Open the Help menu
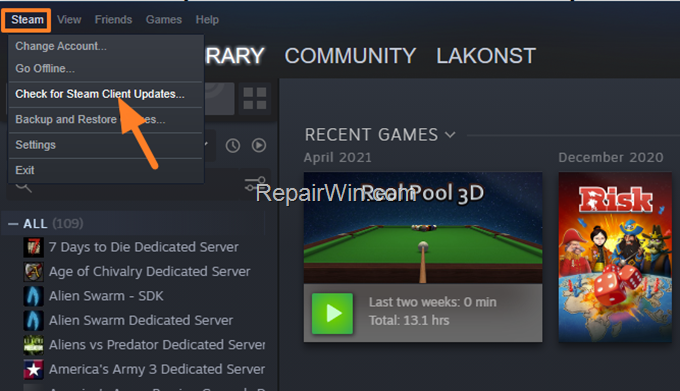This screenshot has width=680, height=391. [207, 20]
